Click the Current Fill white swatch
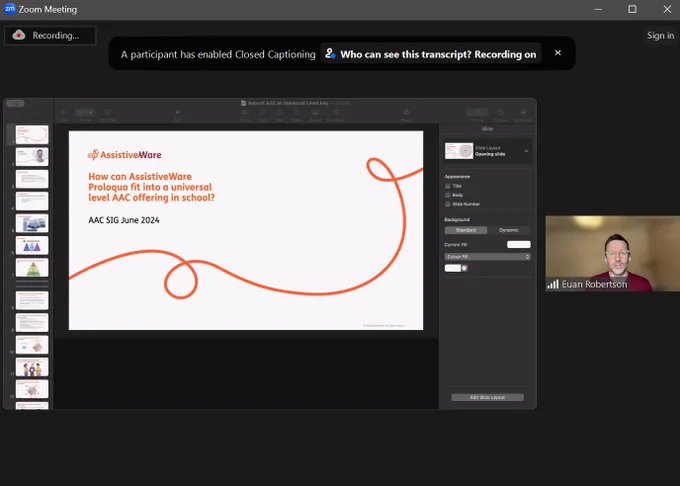This screenshot has height=486, width=680. (x=519, y=245)
